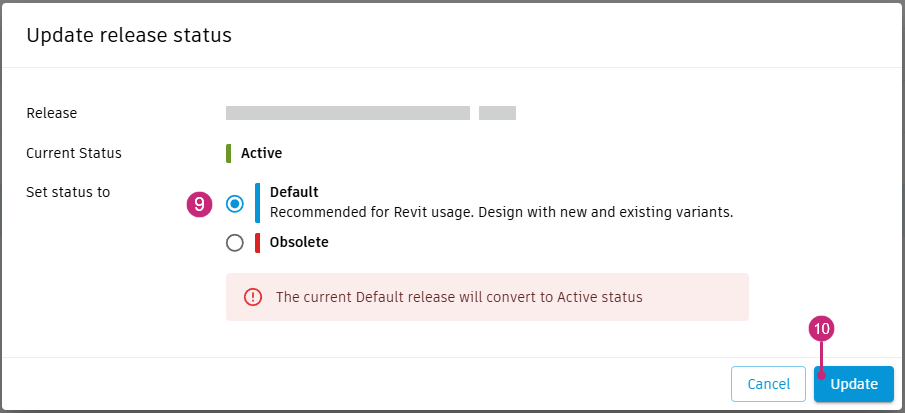Click the long redacted release name bar
Screen dimensions: 905x413
coord(347,113)
